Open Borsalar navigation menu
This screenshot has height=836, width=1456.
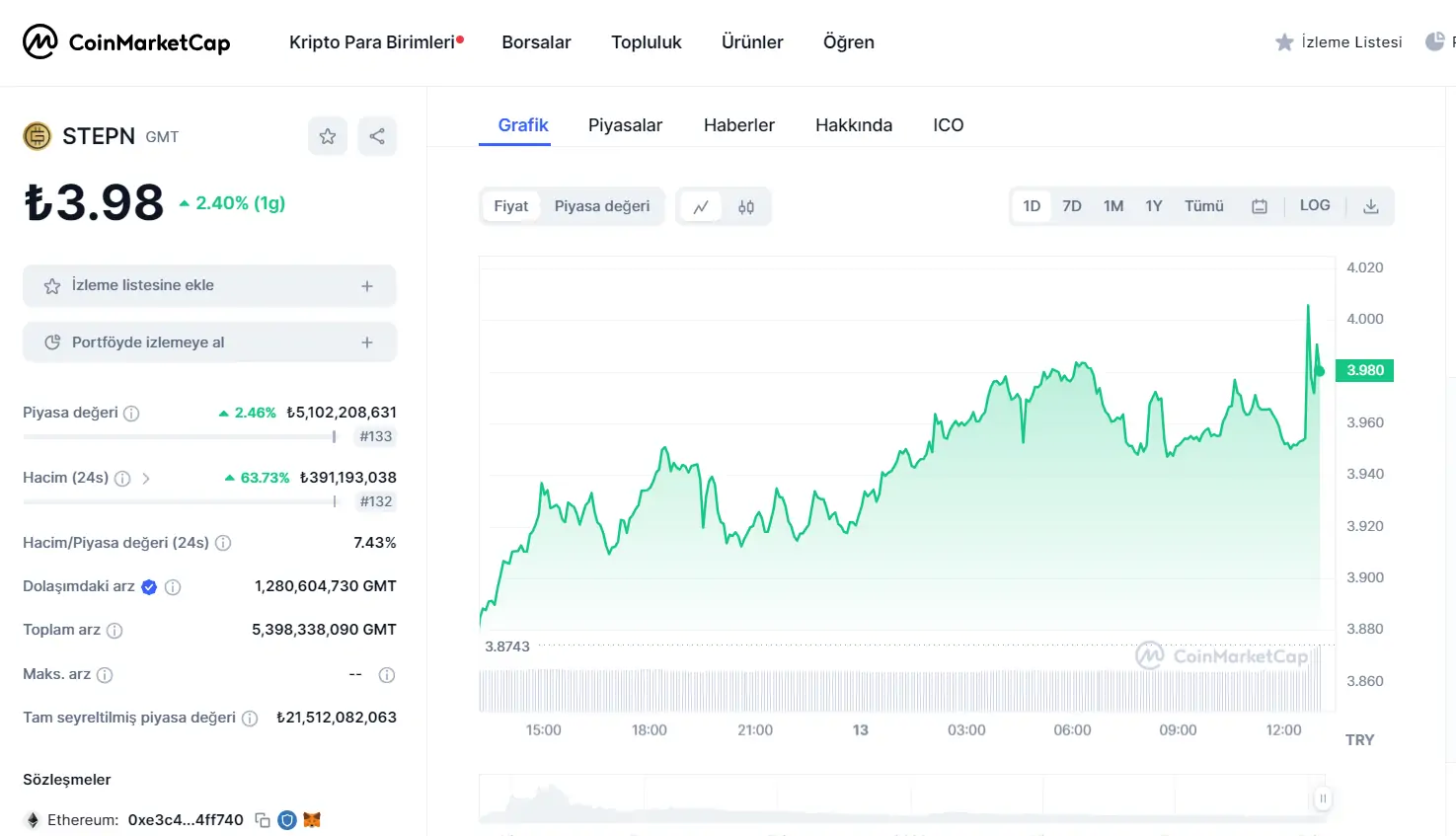(536, 42)
